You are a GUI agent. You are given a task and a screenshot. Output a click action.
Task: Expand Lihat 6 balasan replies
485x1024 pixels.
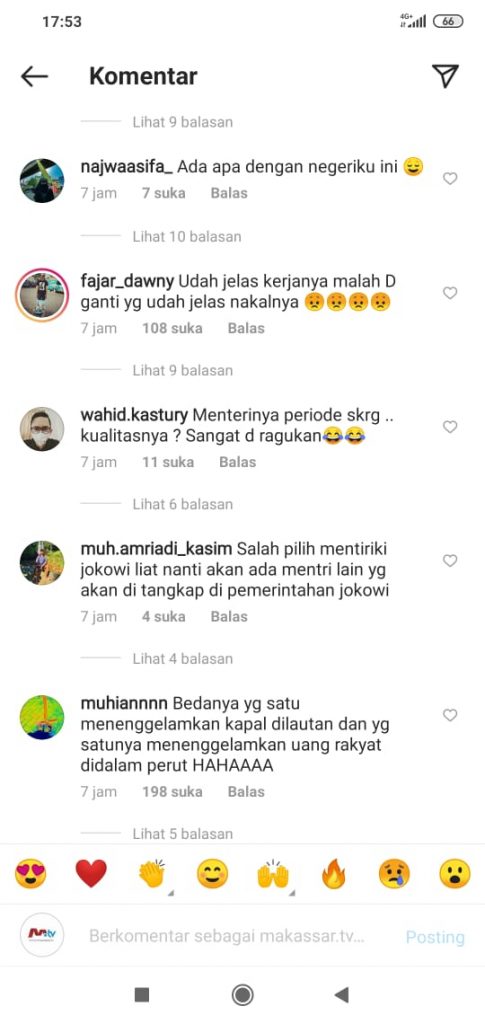[182, 504]
